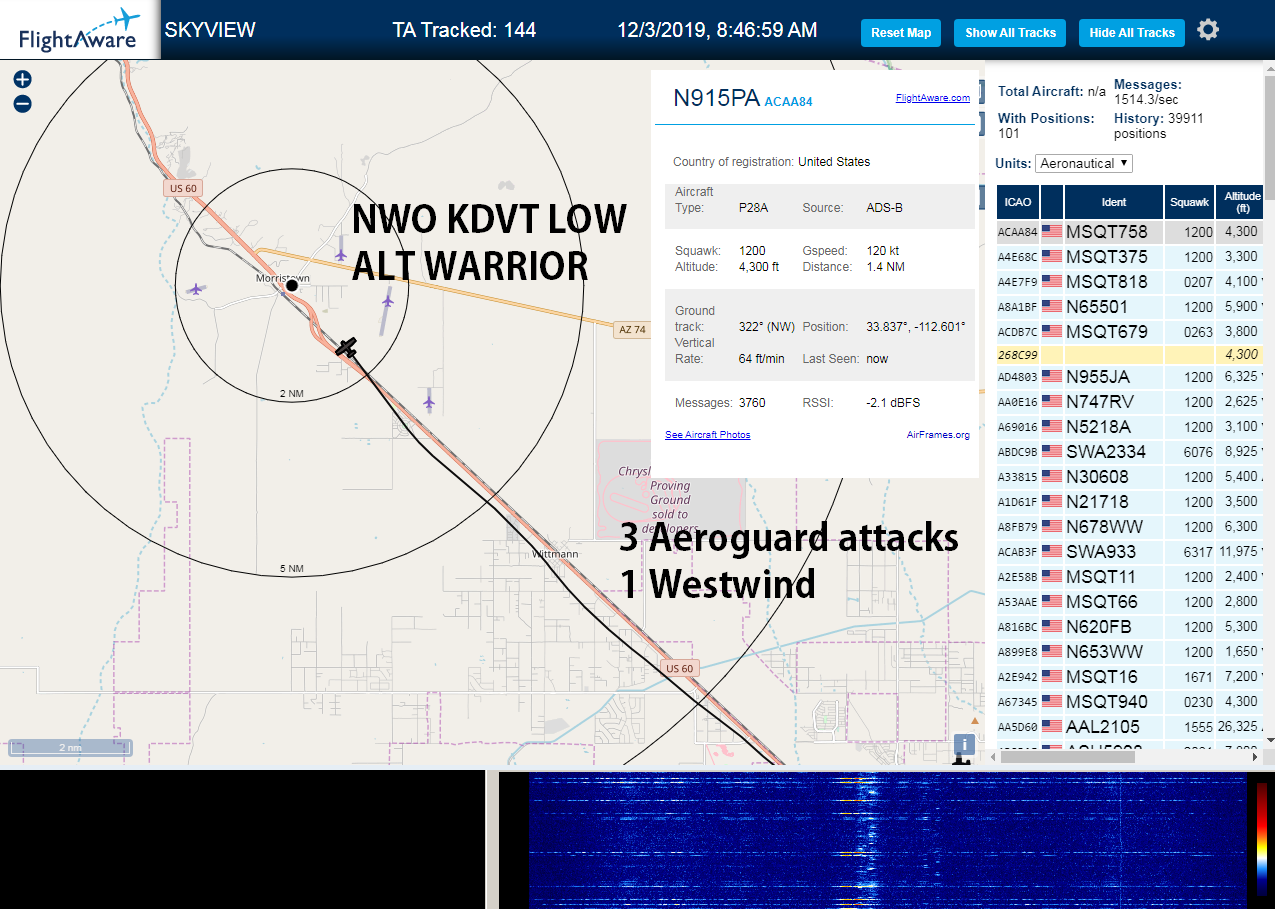Click the 26,325 altitude cell of AAL2105
The image size is (1275, 909).
tap(1241, 727)
